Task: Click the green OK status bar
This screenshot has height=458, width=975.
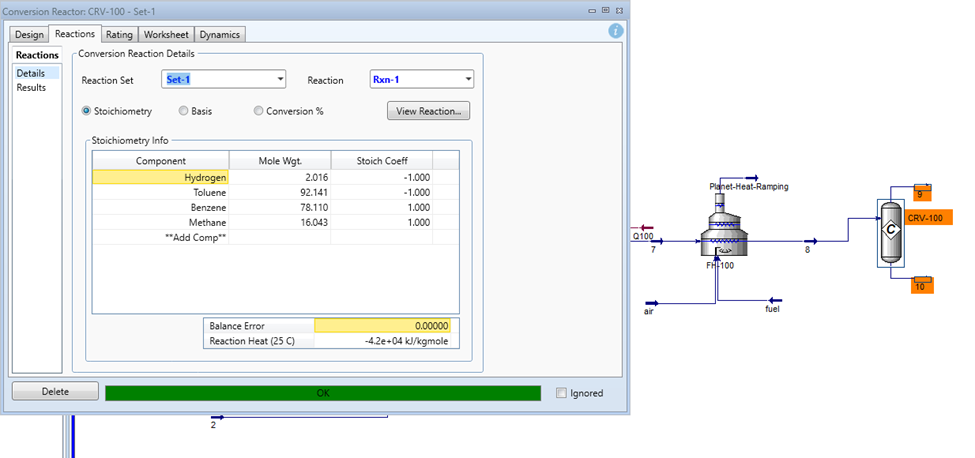Action: (323, 393)
